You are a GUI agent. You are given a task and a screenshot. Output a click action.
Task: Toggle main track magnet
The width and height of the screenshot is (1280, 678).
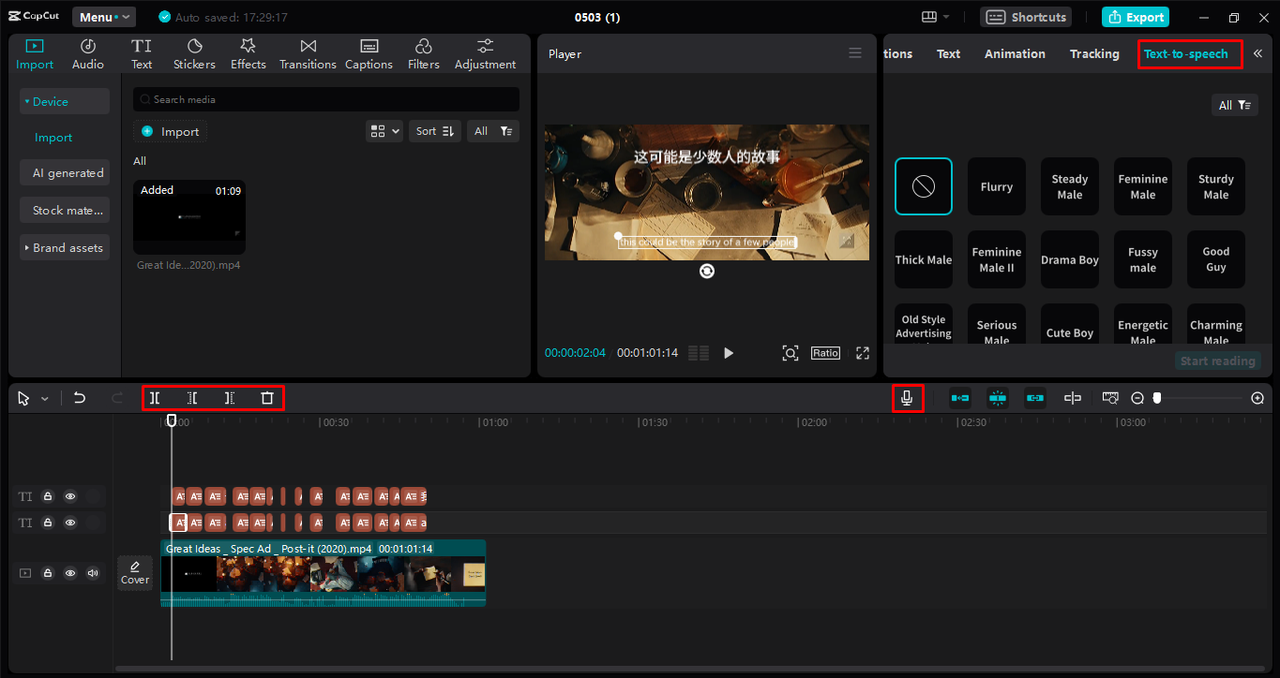coord(960,398)
